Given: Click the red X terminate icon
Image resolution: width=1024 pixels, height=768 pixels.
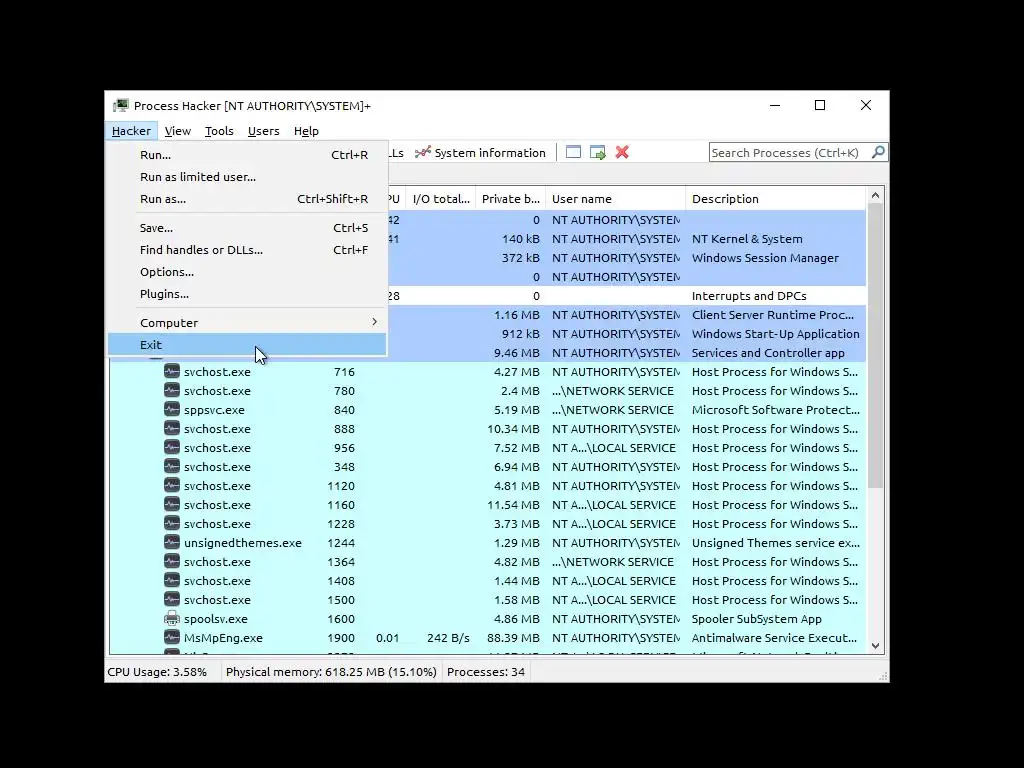Looking at the screenshot, I should pos(622,152).
